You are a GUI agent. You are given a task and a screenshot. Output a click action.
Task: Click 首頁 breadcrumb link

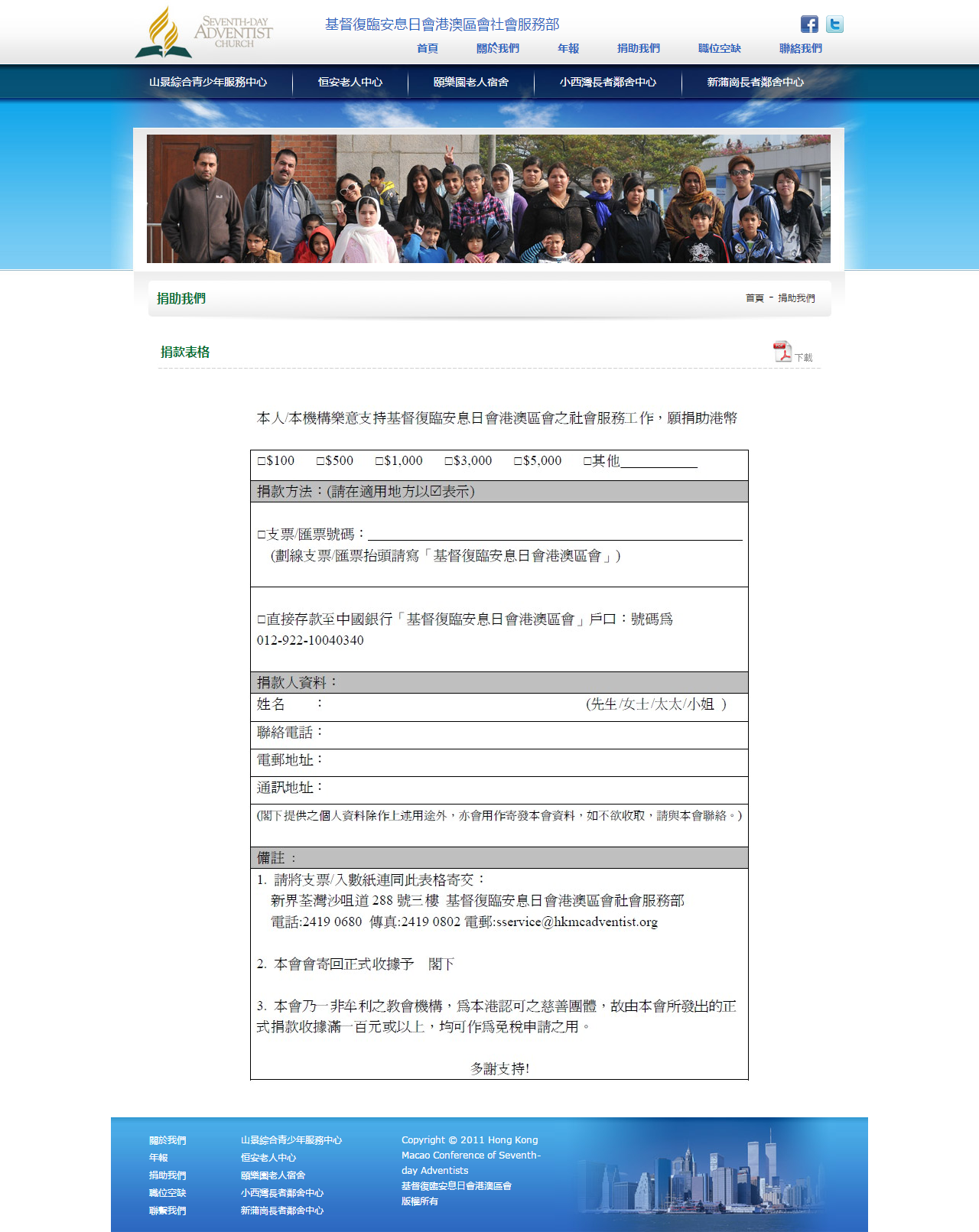(x=755, y=298)
